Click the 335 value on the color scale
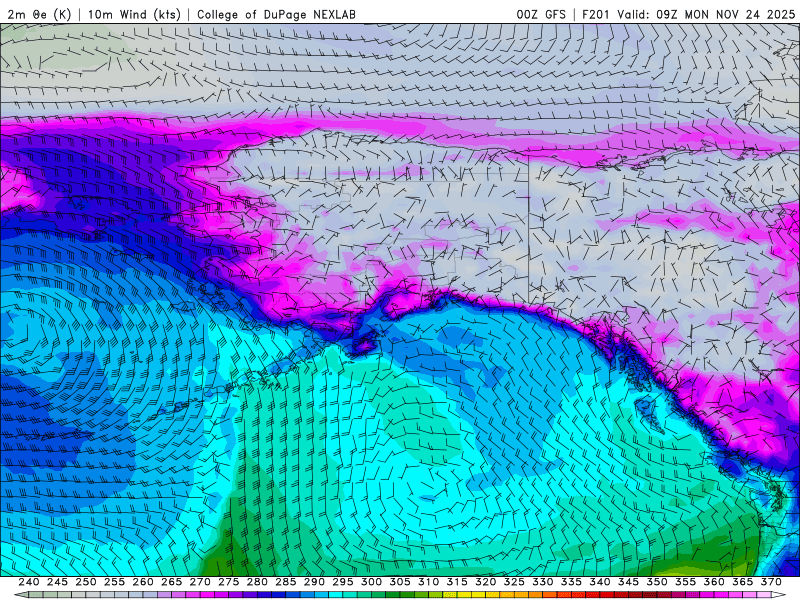800x600 pixels. (x=571, y=582)
